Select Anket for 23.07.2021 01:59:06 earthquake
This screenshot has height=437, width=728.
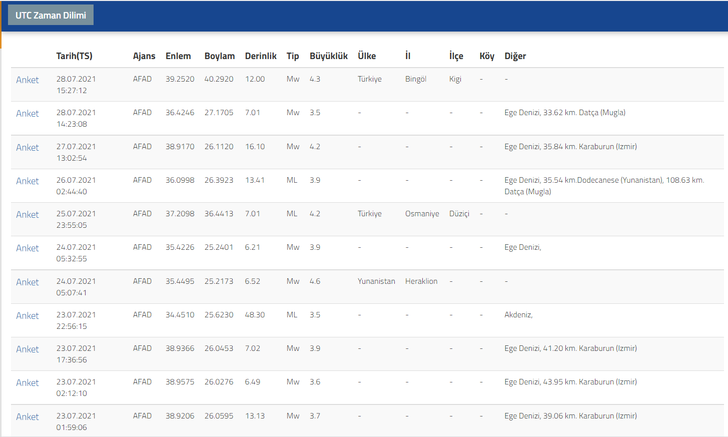27,417
